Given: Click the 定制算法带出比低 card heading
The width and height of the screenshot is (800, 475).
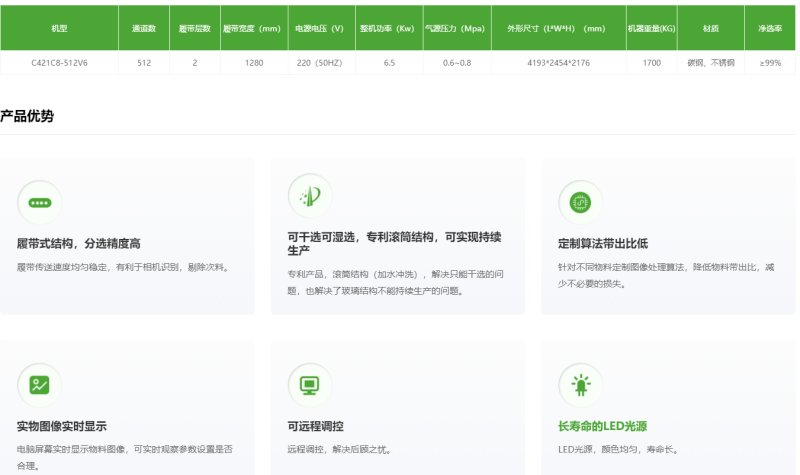Looking at the screenshot, I should coord(603,244).
